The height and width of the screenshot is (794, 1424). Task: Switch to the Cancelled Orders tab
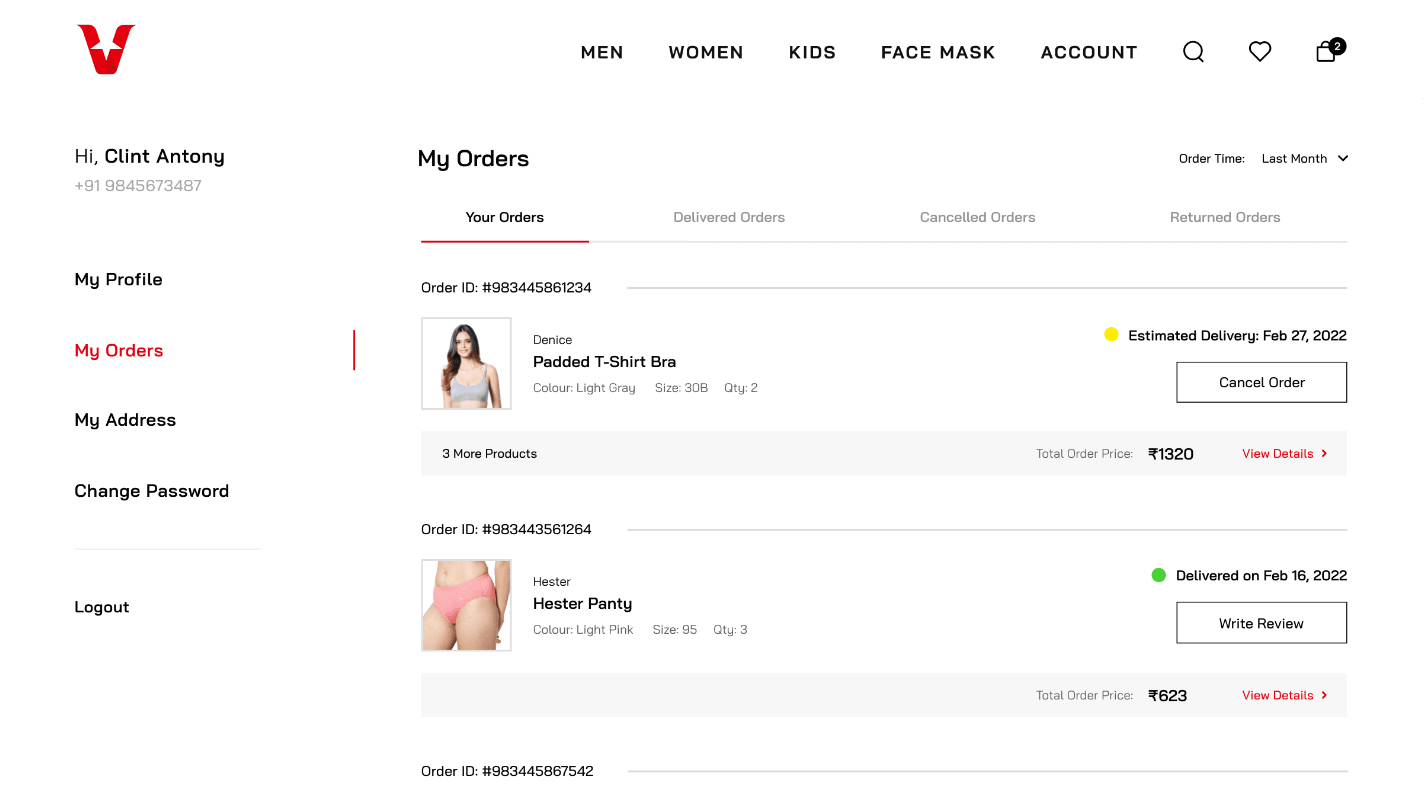(977, 218)
